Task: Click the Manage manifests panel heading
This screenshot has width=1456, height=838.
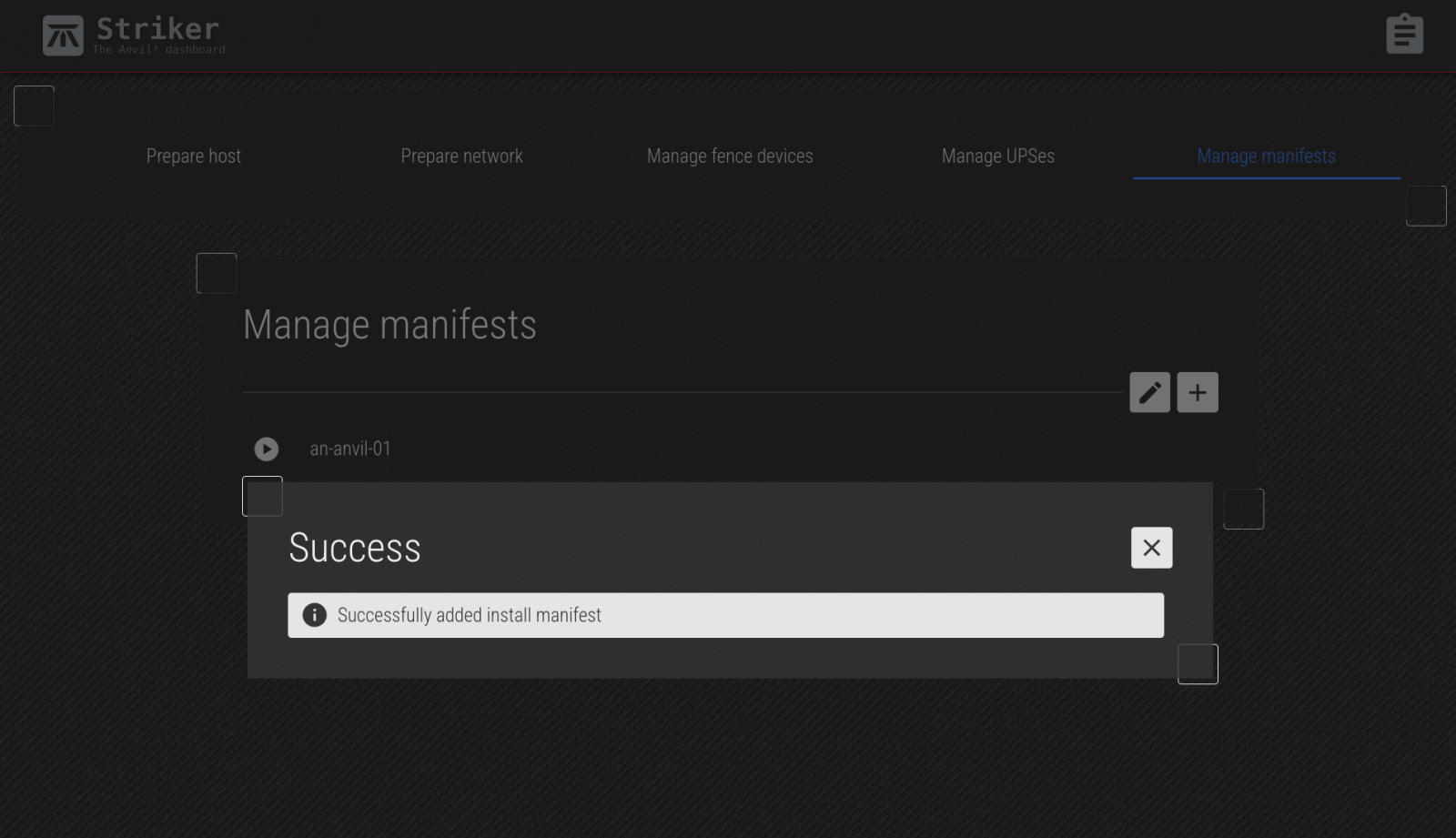Action: 389,325
